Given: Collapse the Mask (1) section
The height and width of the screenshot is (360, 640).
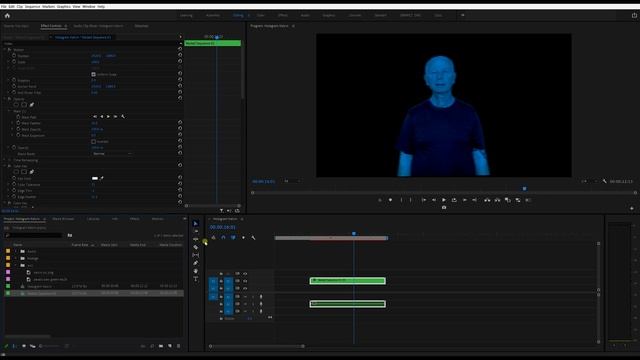Looking at the screenshot, I should [x=9, y=111].
